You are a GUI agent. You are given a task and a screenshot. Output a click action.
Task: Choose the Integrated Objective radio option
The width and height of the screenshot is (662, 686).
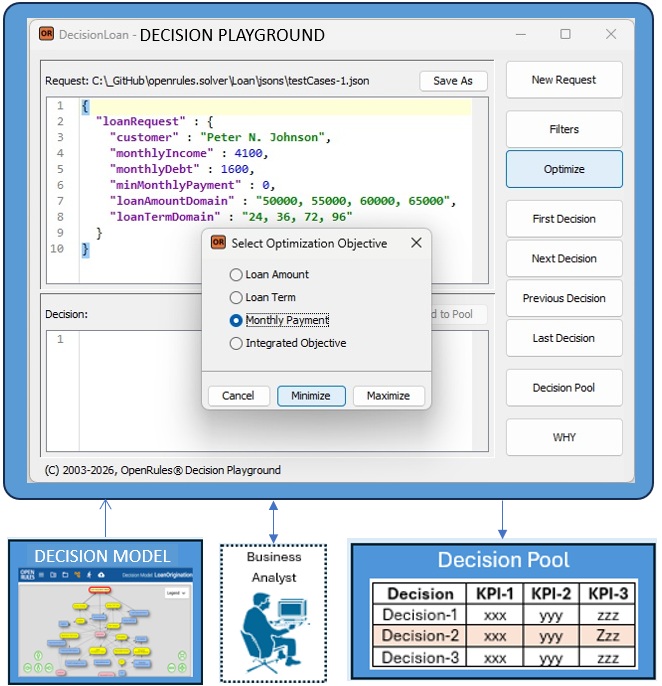[x=236, y=343]
